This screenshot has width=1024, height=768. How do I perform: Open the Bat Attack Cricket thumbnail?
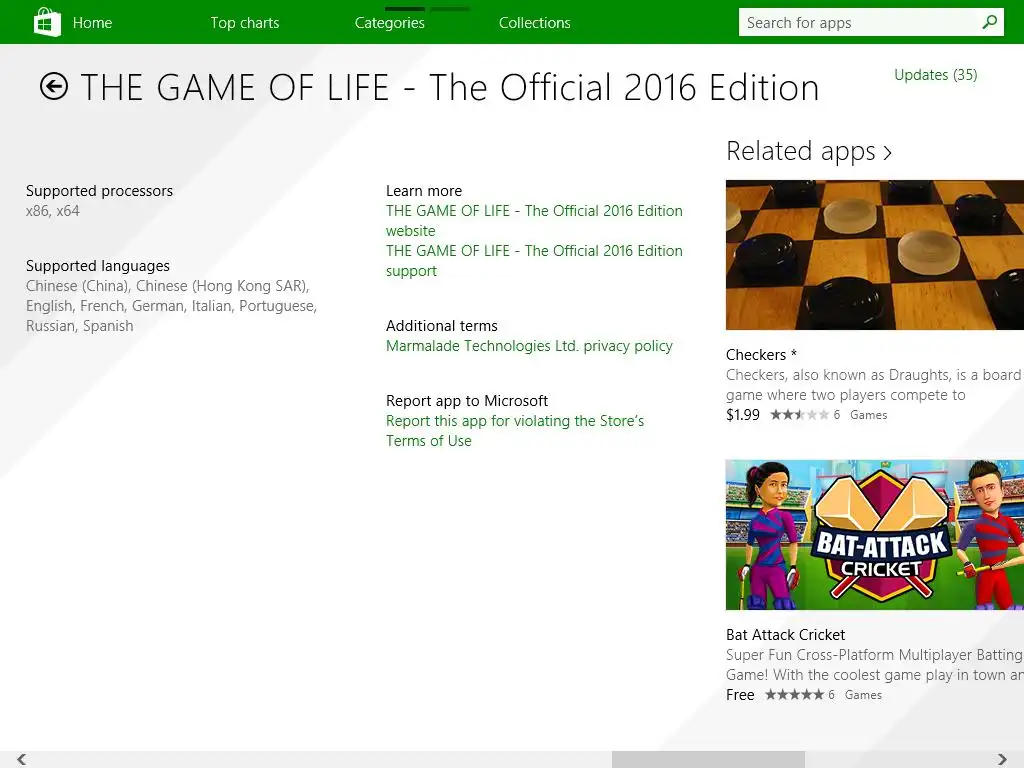(x=875, y=535)
